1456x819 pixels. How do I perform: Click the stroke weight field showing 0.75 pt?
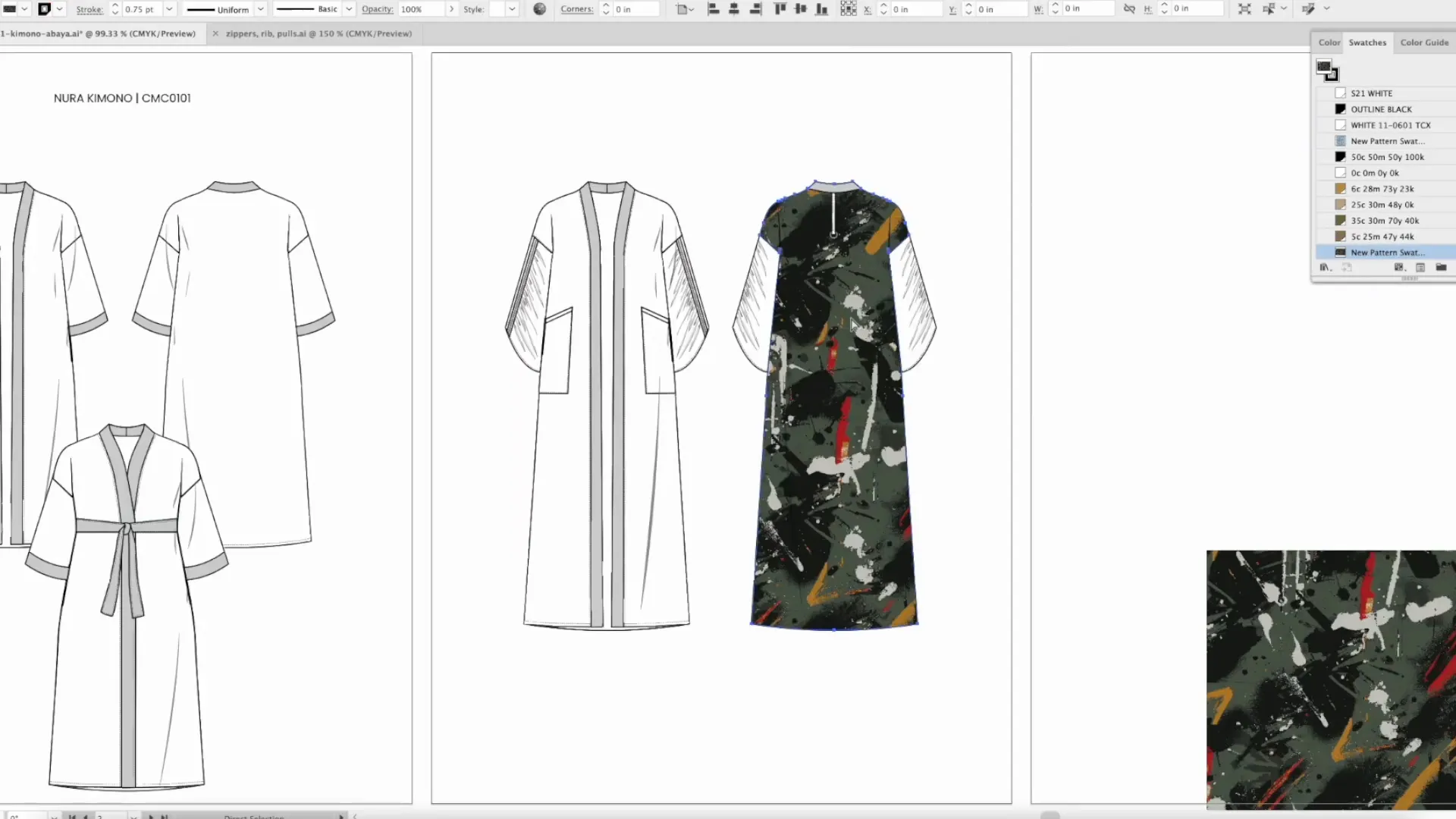point(141,9)
